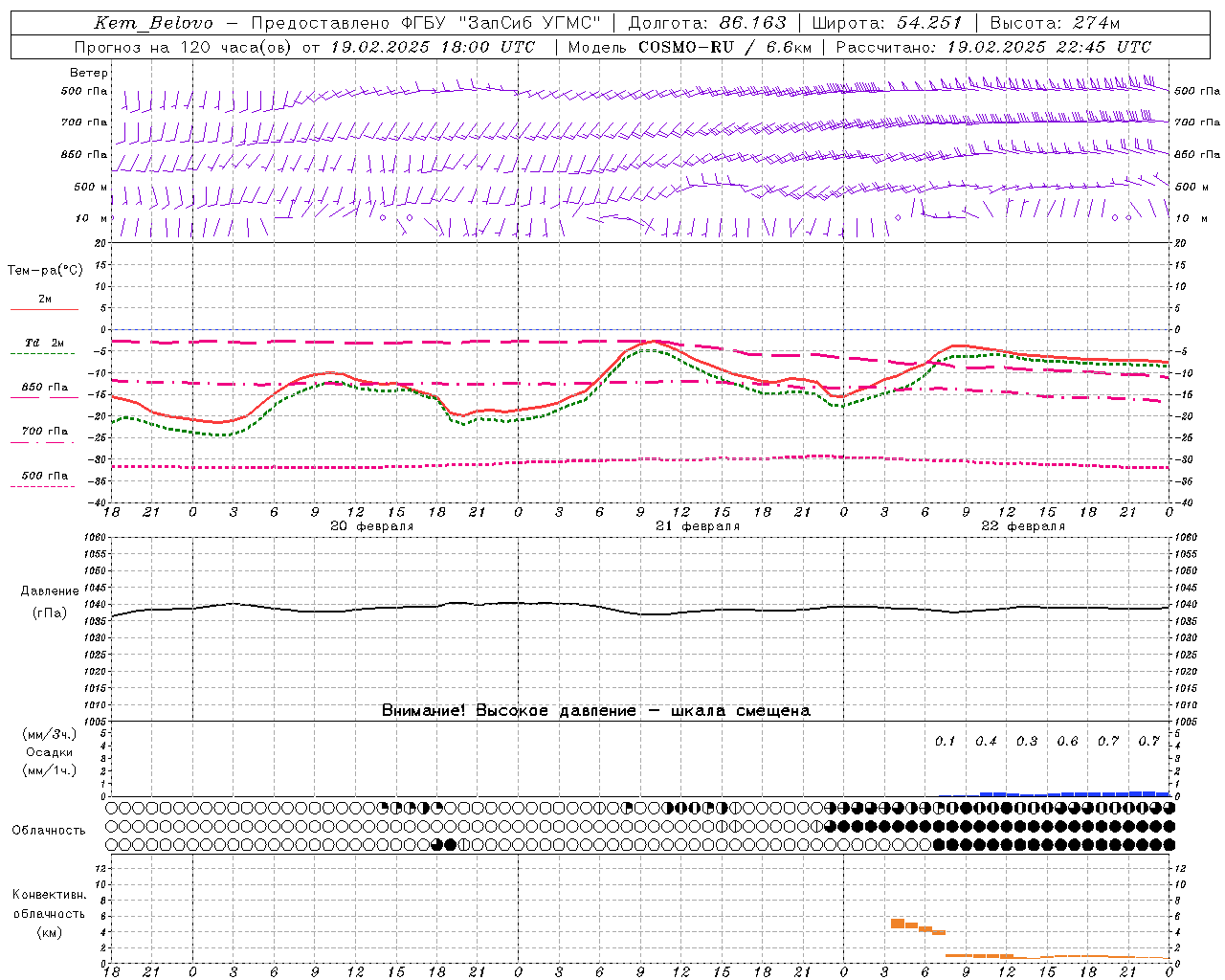Image resolution: width=1225 pixels, height=980 pixels.
Task: Click the warning Внимание! Высокое давление — шкала смещена
Action: click(595, 710)
